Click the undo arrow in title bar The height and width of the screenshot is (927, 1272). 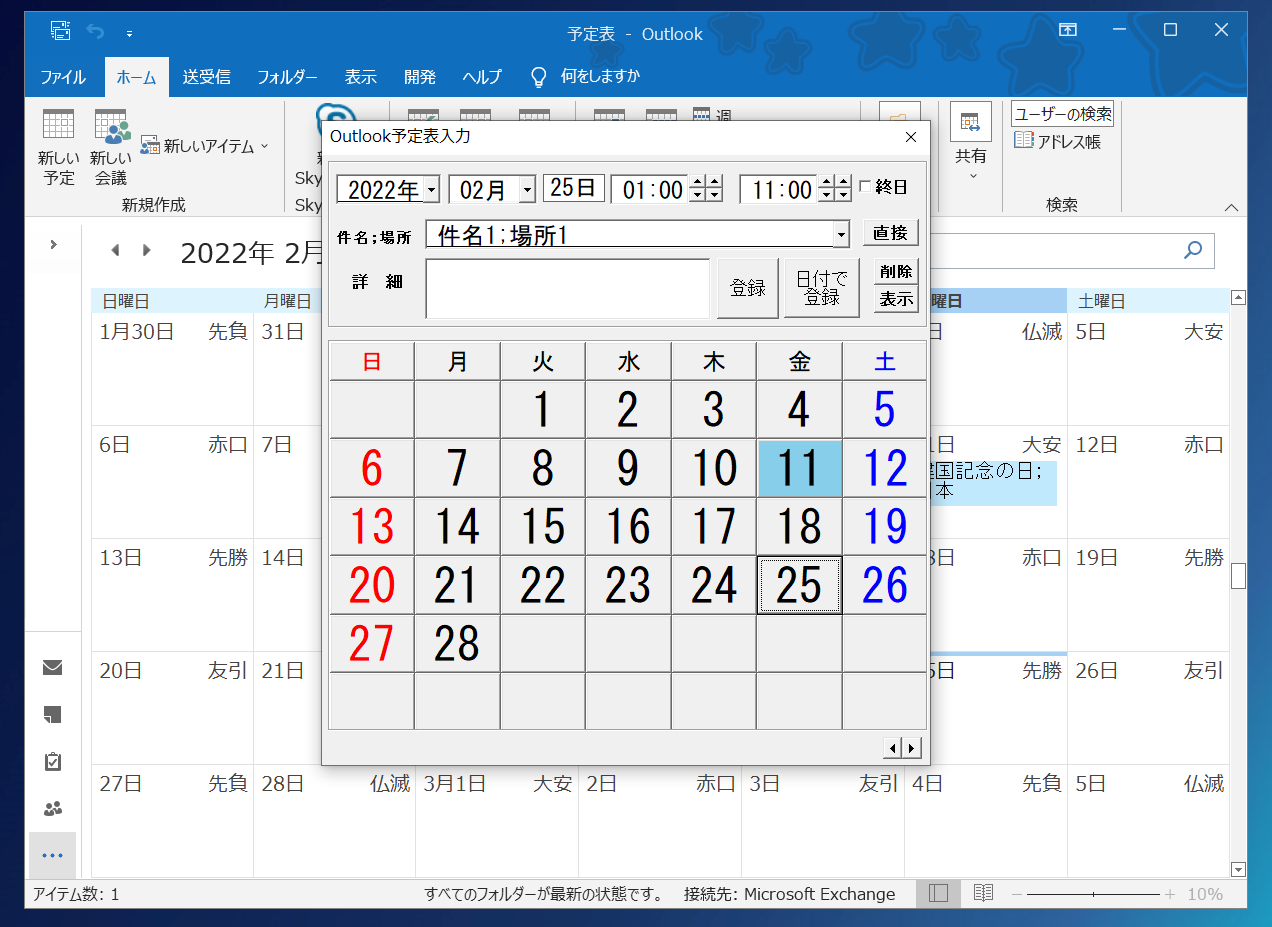pos(95,32)
